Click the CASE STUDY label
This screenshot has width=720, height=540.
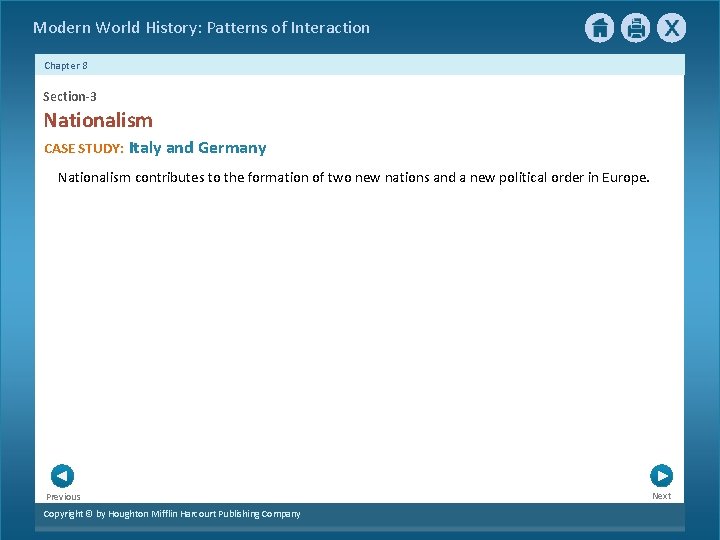84,148
